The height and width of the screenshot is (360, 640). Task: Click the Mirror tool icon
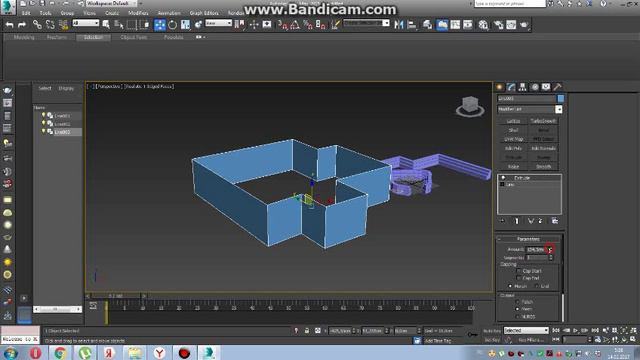point(399,25)
